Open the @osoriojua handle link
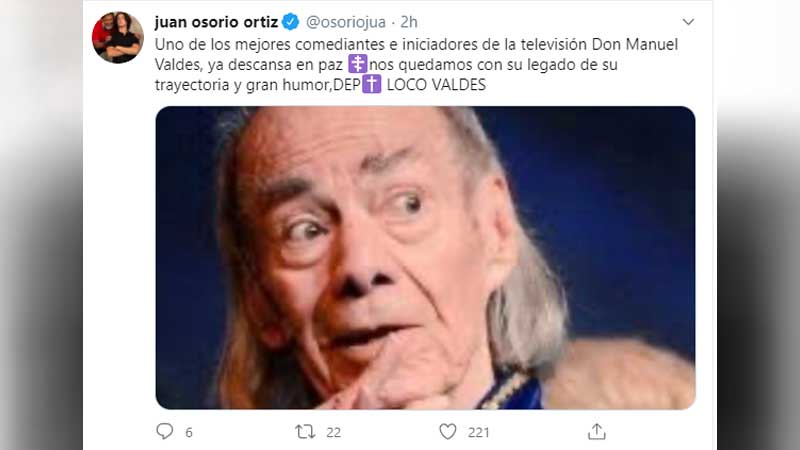This screenshot has height=450, width=800. (345, 22)
